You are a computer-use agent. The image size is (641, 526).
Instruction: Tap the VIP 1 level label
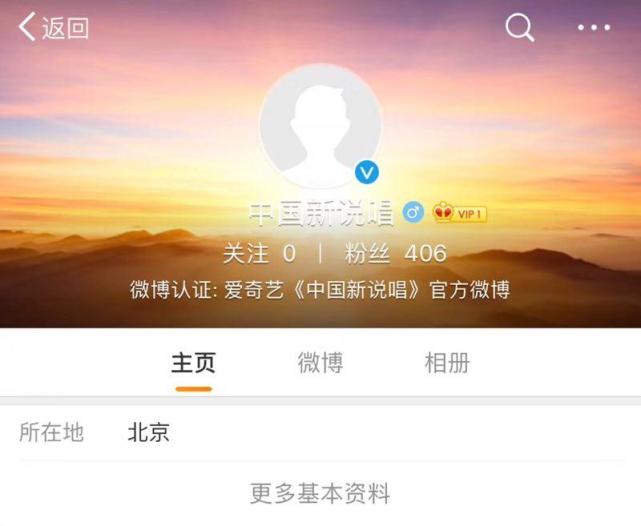coord(470,214)
